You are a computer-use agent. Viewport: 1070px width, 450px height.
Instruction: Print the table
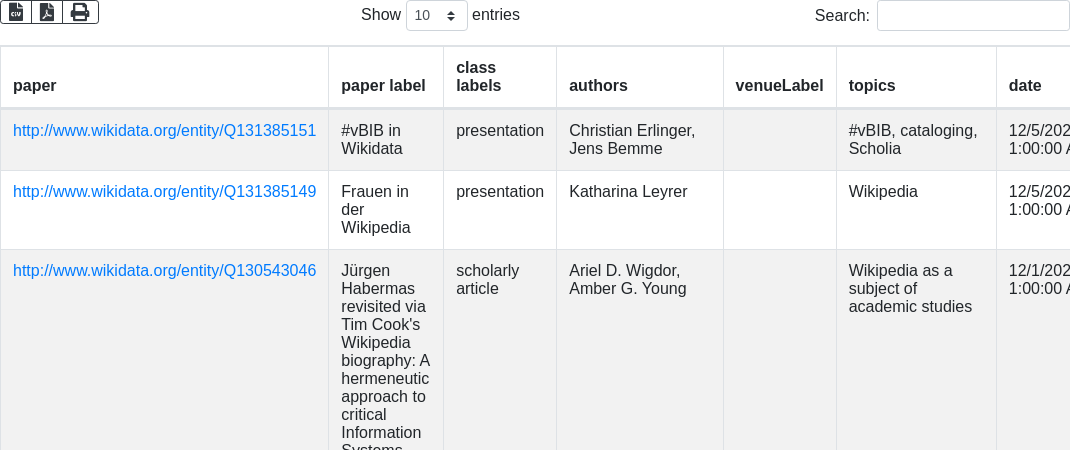point(80,12)
